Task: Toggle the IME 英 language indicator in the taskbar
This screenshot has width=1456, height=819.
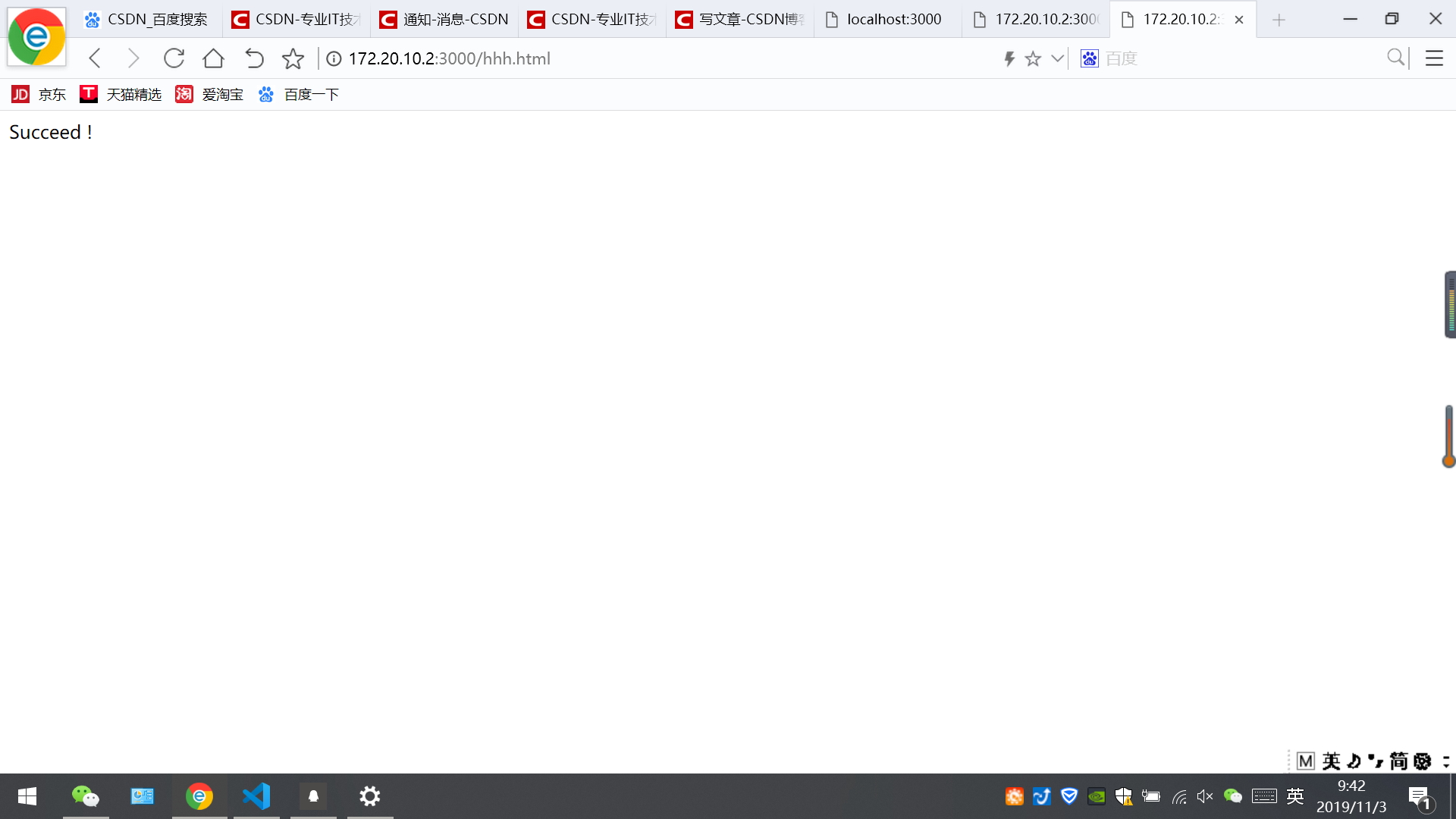Action: [x=1295, y=796]
